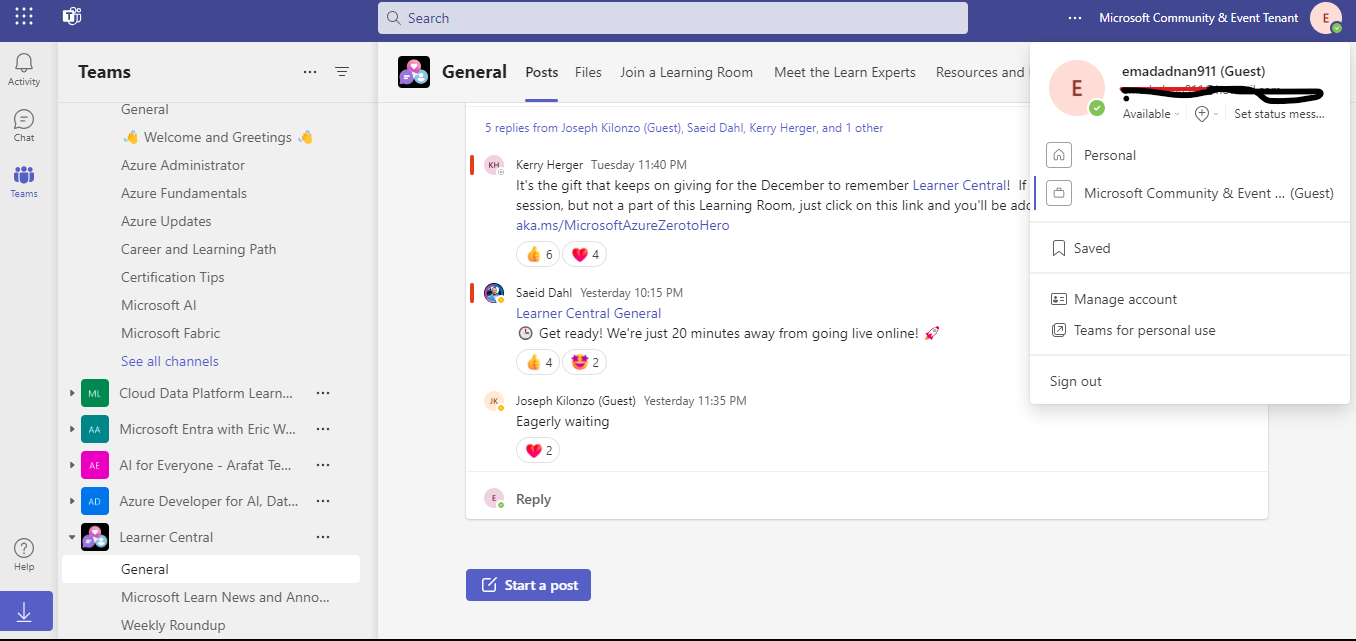The width and height of the screenshot is (1356, 641).
Task: Open the Available status dropdown
Action: (1149, 113)
